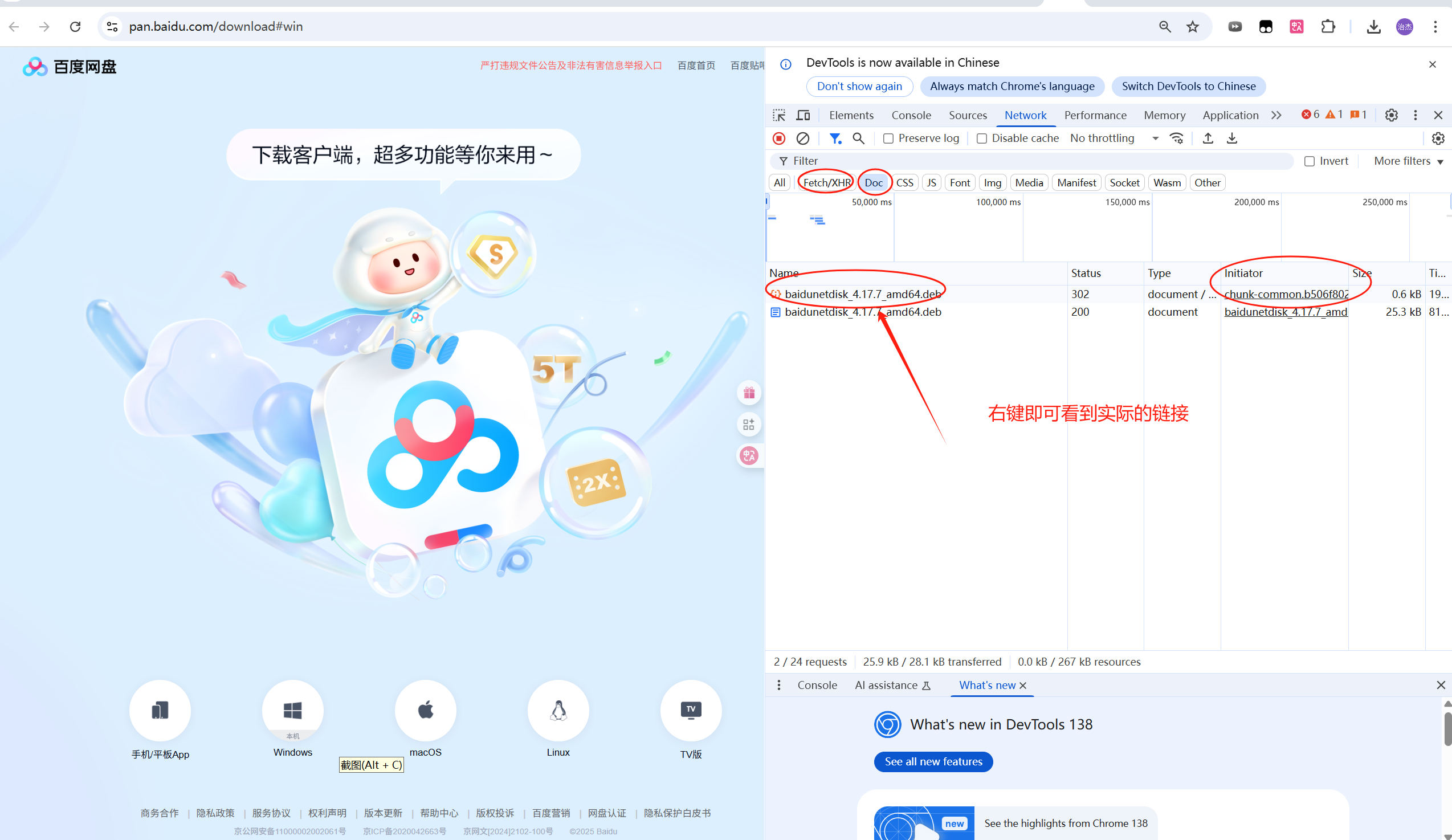The height and width of the screenshot is (840, 1452).
Task: Switch to the Sources tab
Action: click(x=968, y=115)
